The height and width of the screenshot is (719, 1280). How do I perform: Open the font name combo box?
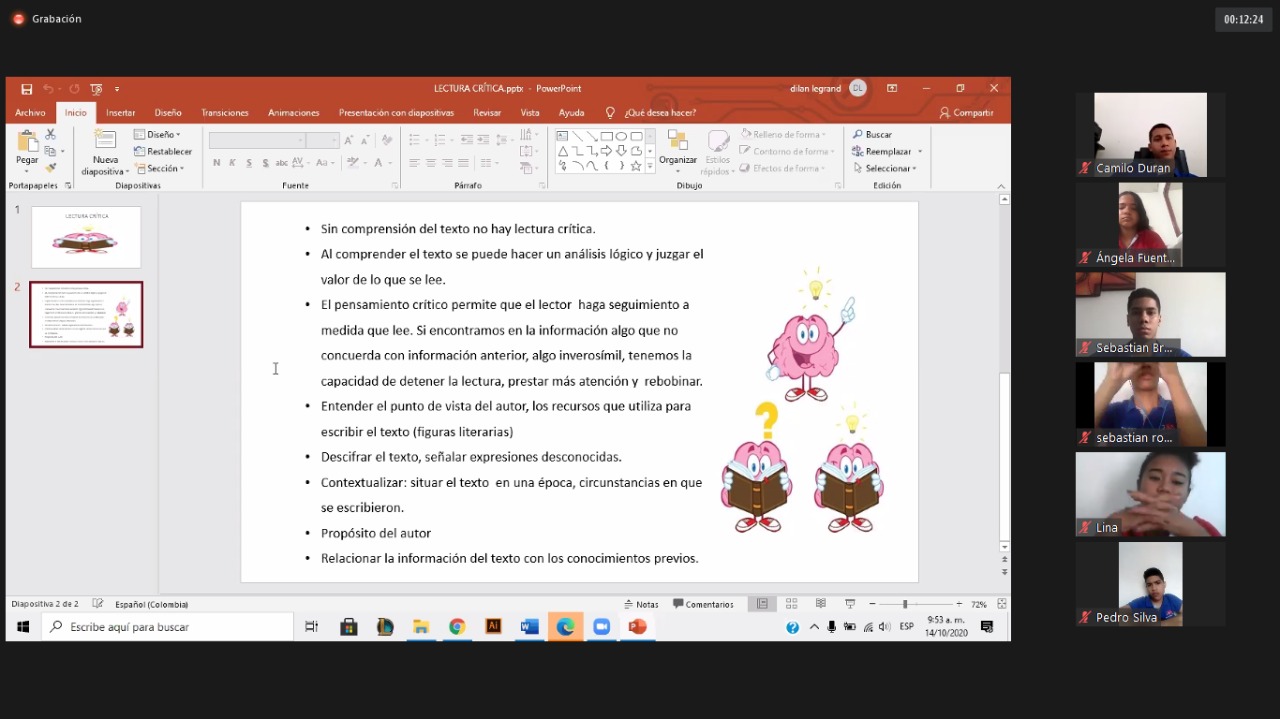pos(257,141)
